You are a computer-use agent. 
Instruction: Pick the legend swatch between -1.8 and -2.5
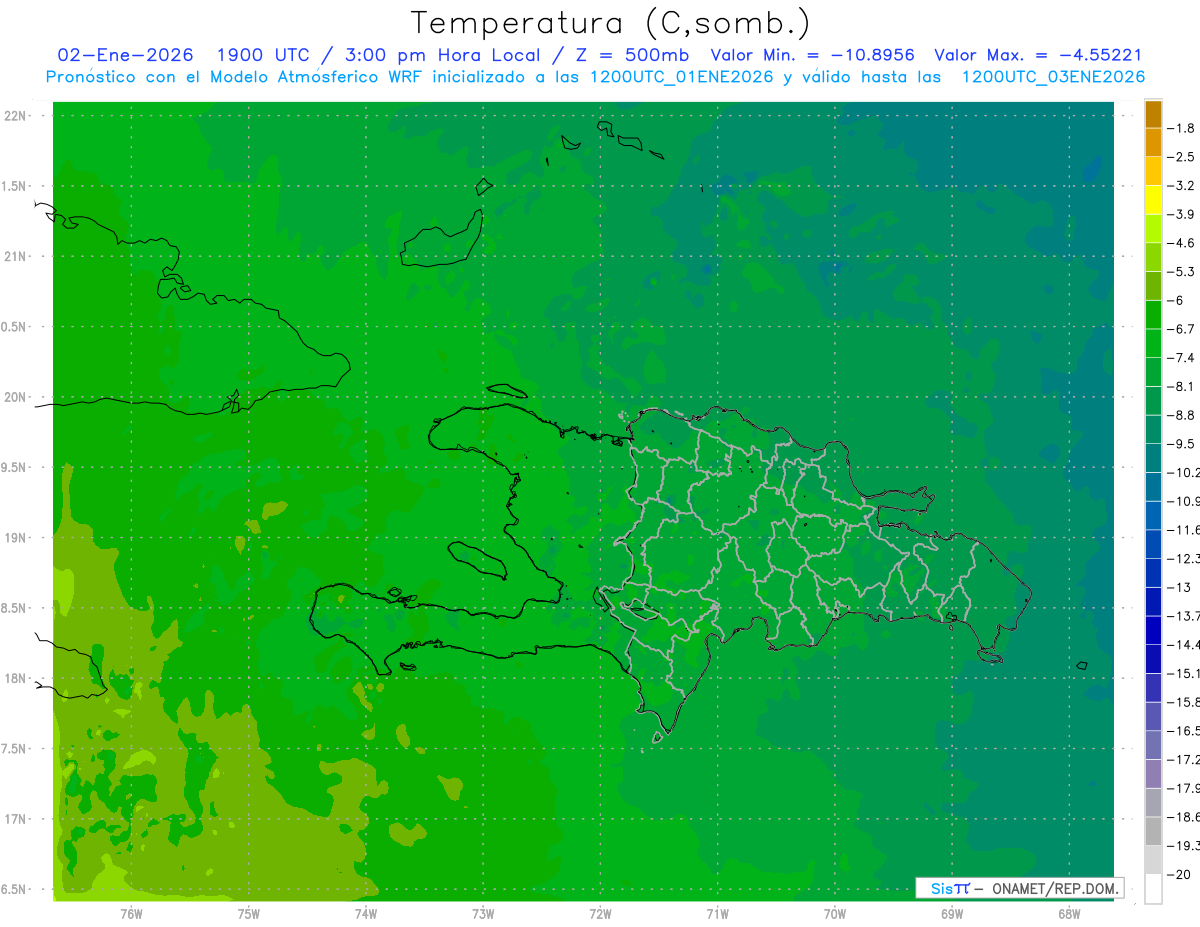coord(1153,142)
